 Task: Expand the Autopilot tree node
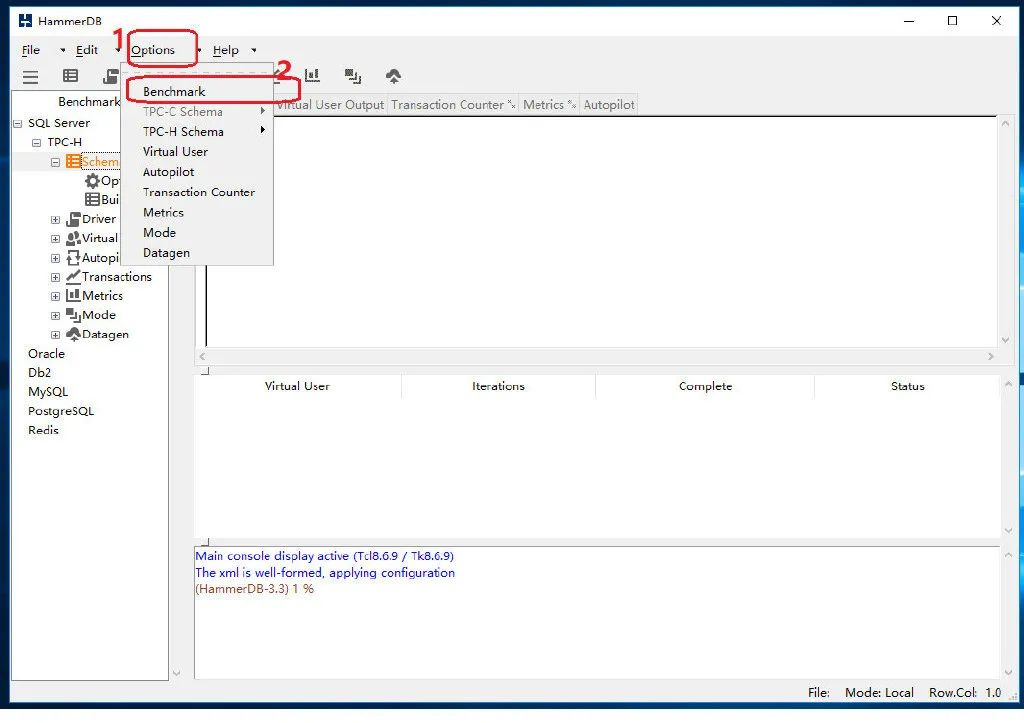[56, 259]
